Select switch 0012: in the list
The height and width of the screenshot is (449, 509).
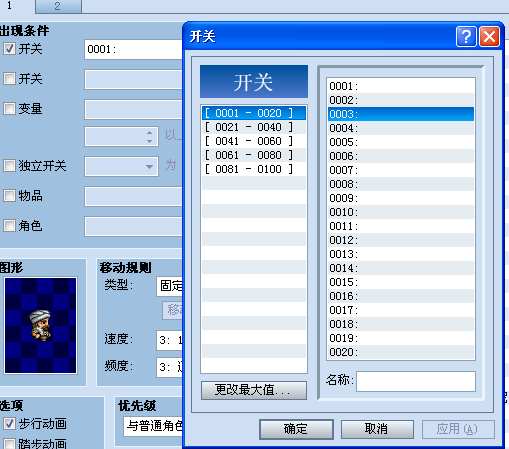pyautogui.click(x=401, y=240)
